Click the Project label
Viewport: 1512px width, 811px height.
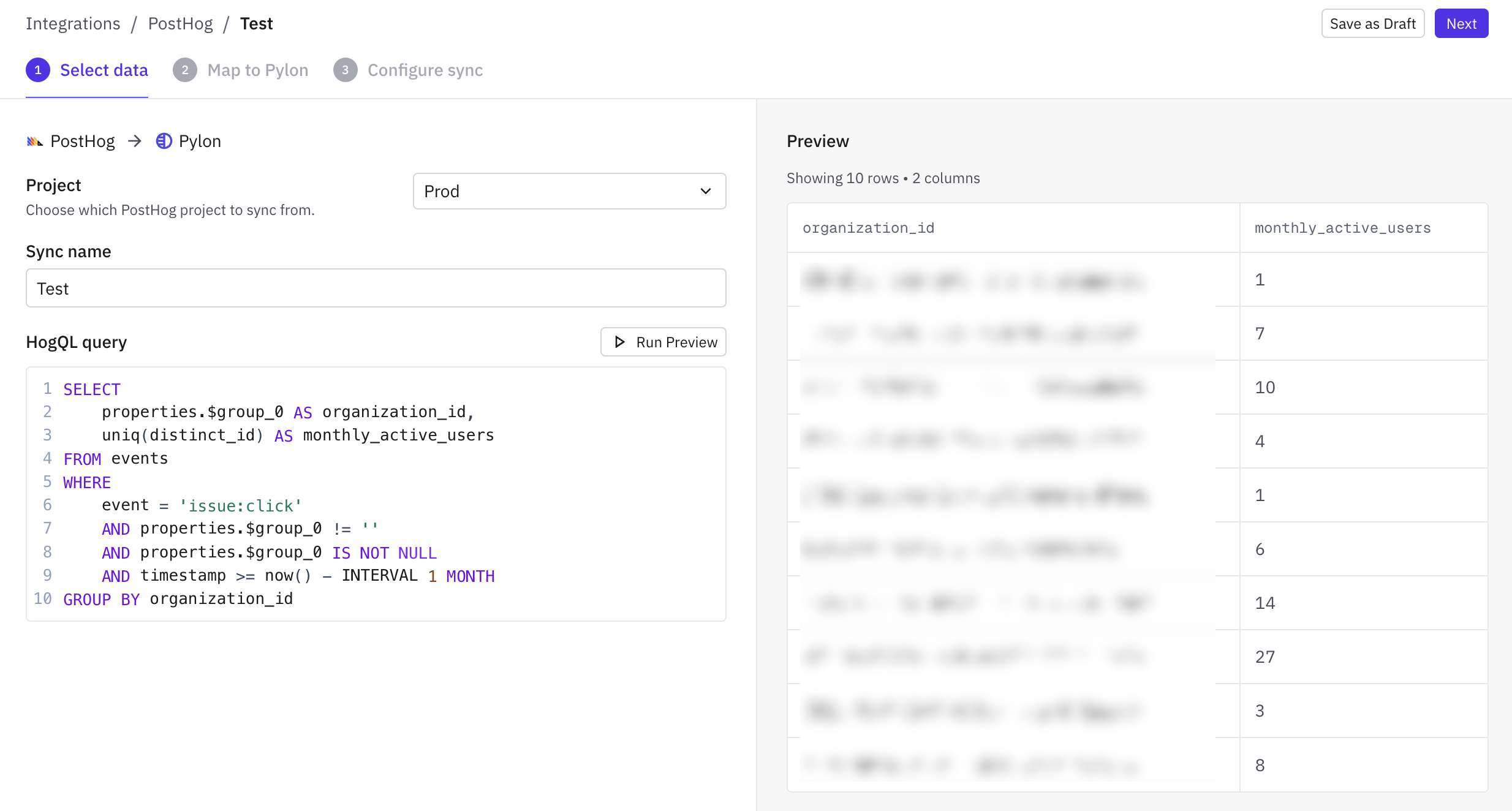click(53, 185)
